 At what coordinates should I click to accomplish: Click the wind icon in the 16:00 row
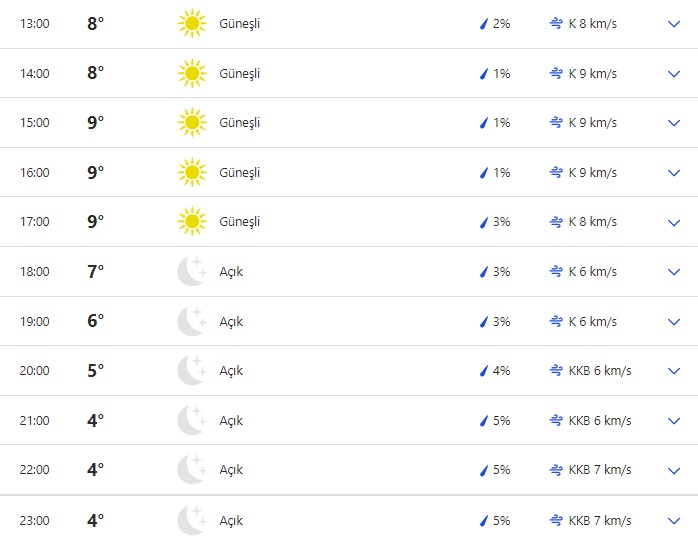556,173
